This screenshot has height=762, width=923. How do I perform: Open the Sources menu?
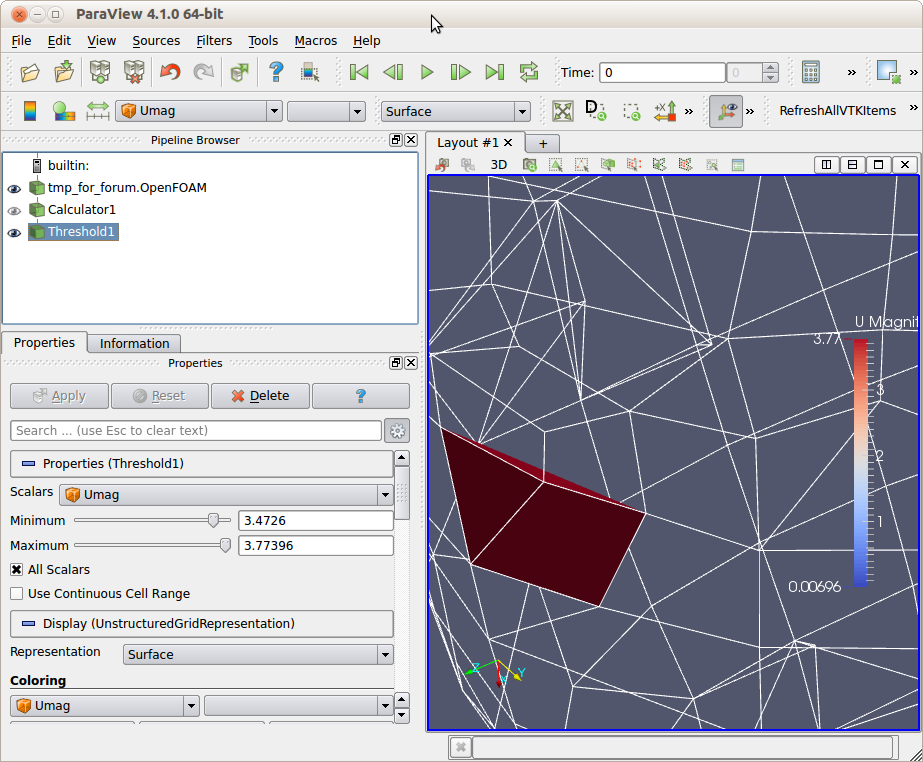click(156, 41)
